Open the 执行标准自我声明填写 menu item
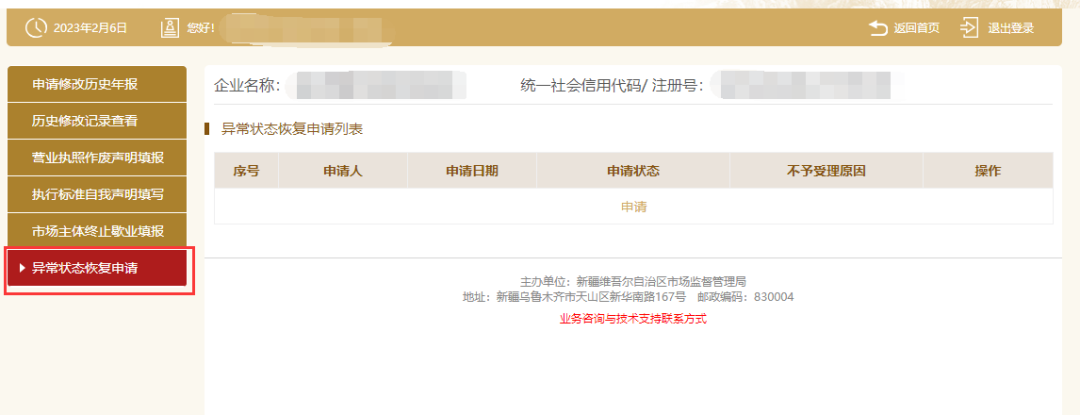Image resolution: width=1080 pixels, height=415 pixels. coord(97,195)
